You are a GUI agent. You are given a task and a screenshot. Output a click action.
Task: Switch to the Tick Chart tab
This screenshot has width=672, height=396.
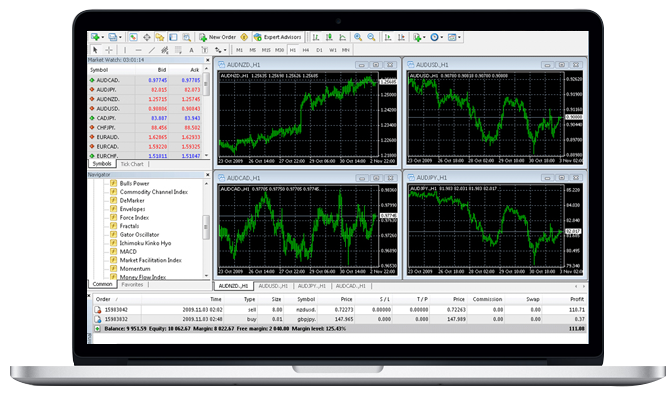[x=132, y=164]
